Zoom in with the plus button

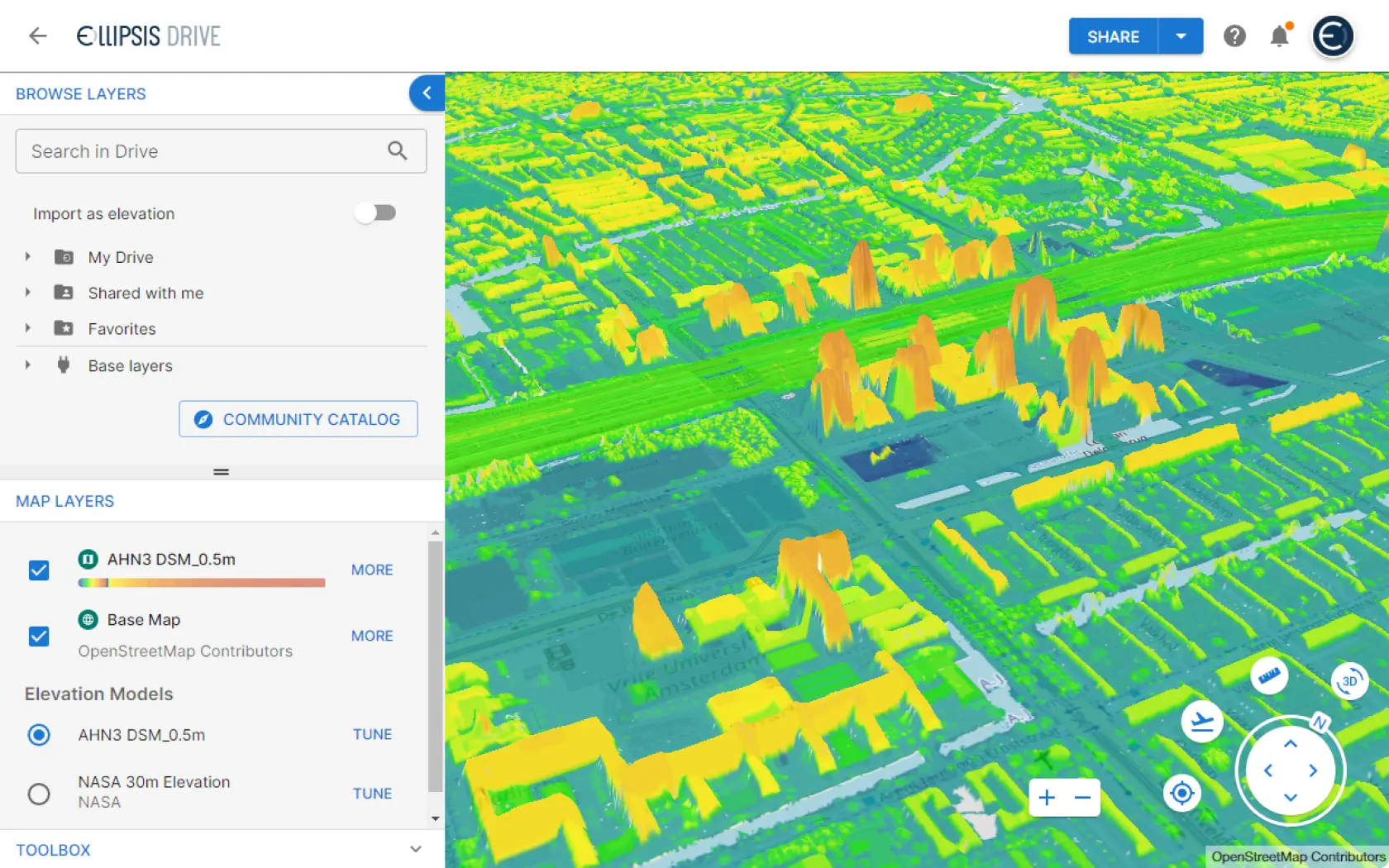click(1047, 798)
